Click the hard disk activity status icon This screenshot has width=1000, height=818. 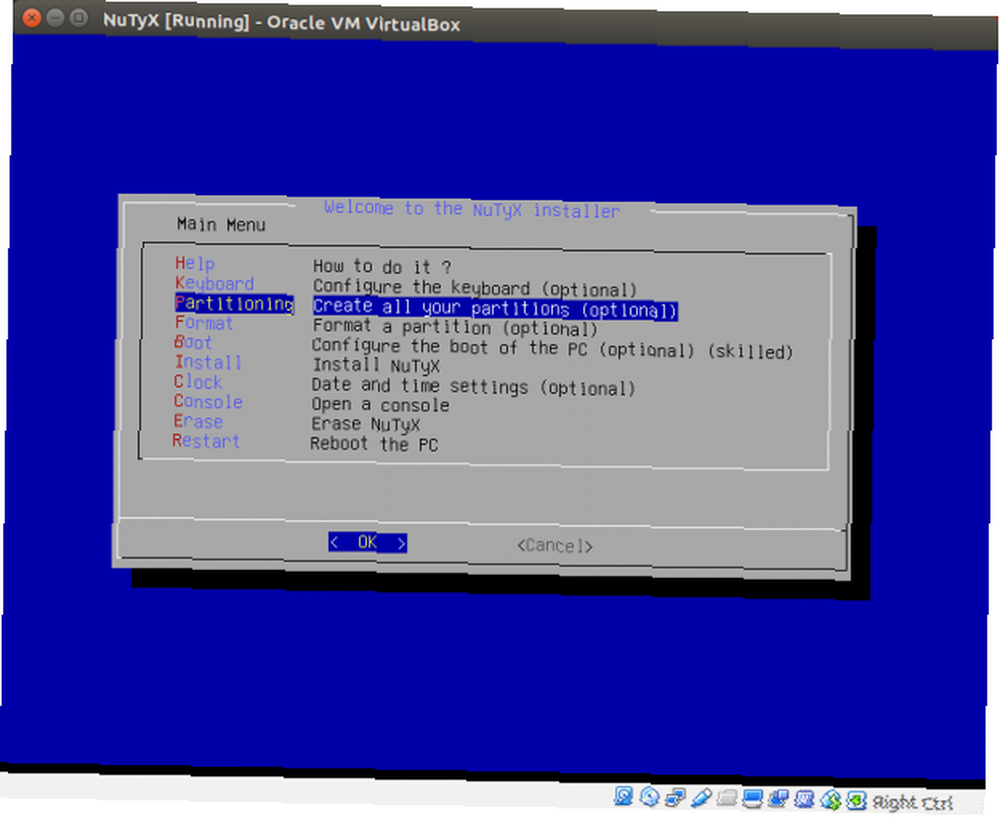tap(623, 796)
